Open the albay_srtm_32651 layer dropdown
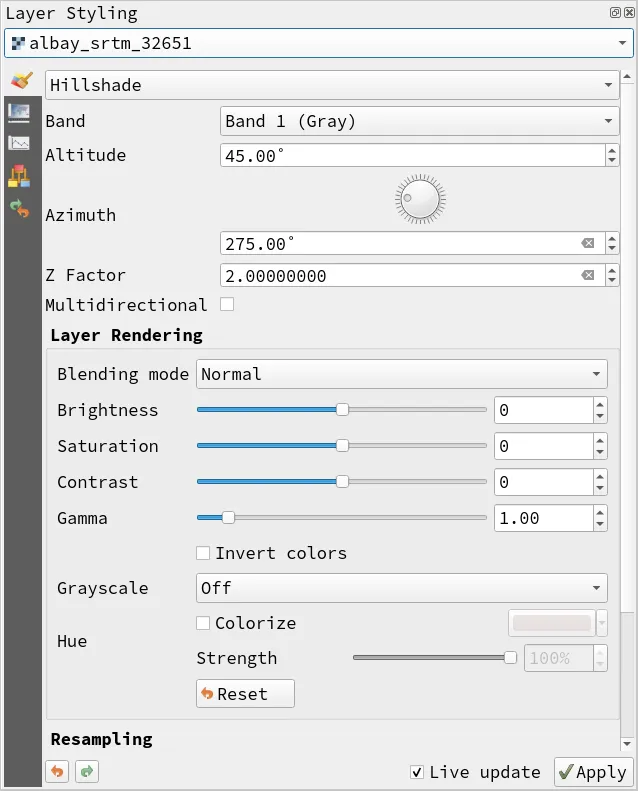 tap(319, 43)
